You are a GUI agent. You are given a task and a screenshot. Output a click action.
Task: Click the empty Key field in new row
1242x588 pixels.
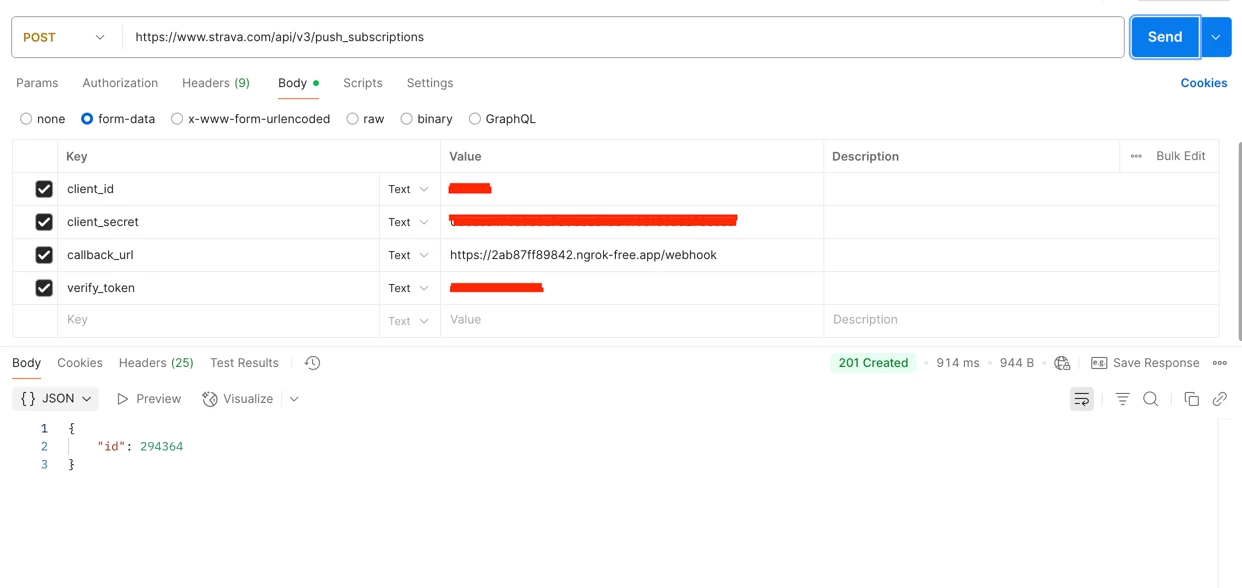pos(218,320)
